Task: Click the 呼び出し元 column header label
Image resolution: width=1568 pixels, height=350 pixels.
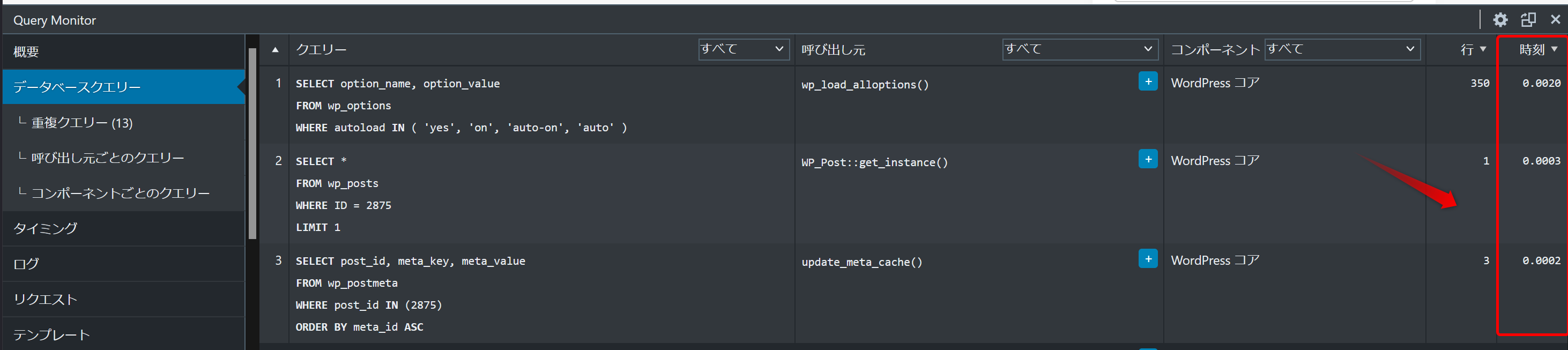Action: tap(833, 50)
